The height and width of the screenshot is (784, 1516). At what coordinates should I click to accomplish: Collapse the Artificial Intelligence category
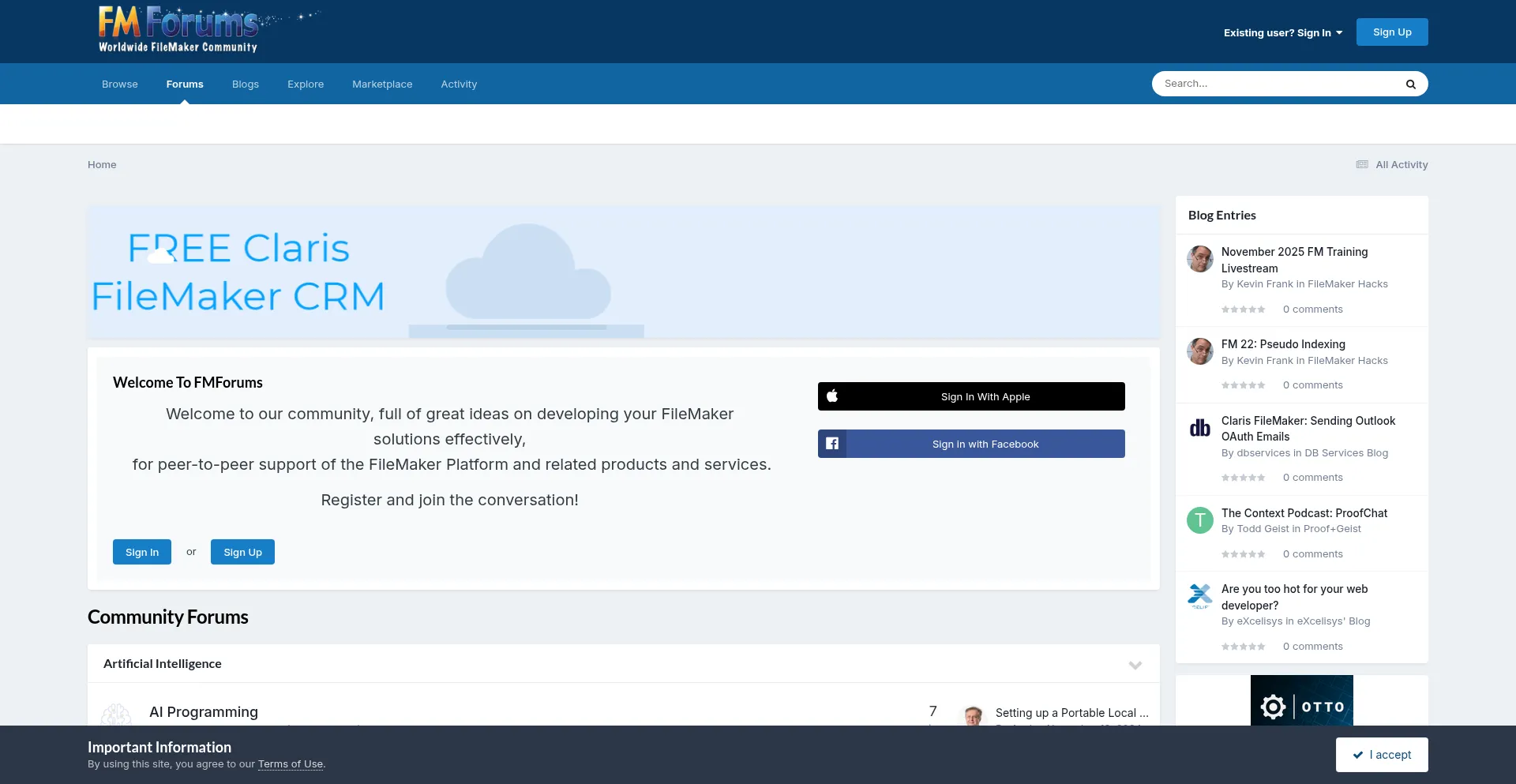[x=1135, y=665]
